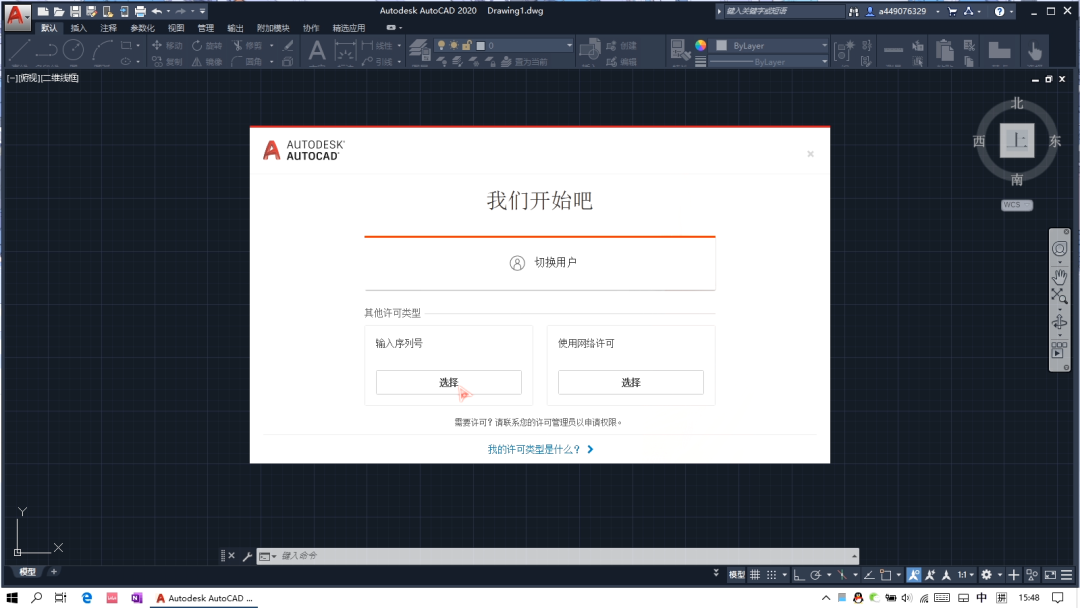Switch to the 管理 ribbon tab
Screen dimensions: 1080x608
205,28
